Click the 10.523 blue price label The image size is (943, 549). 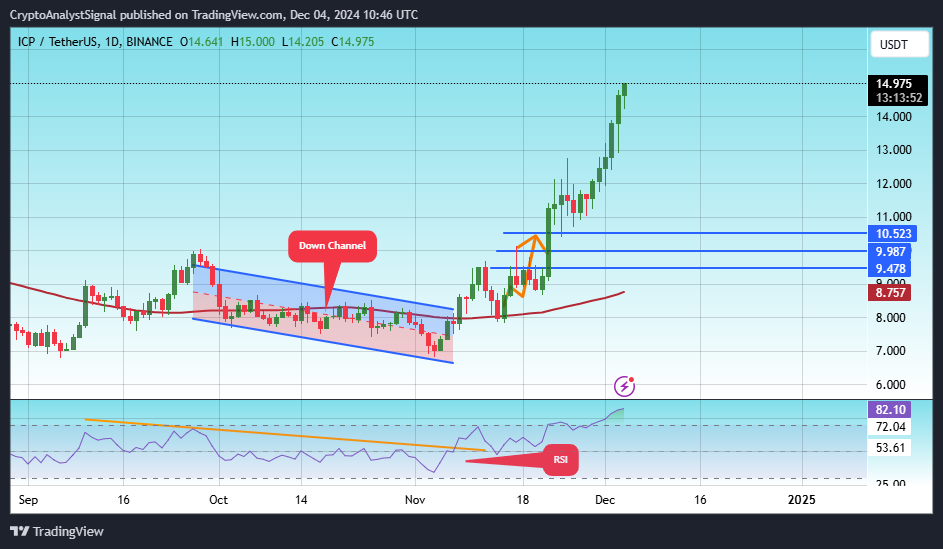point(892,233)
